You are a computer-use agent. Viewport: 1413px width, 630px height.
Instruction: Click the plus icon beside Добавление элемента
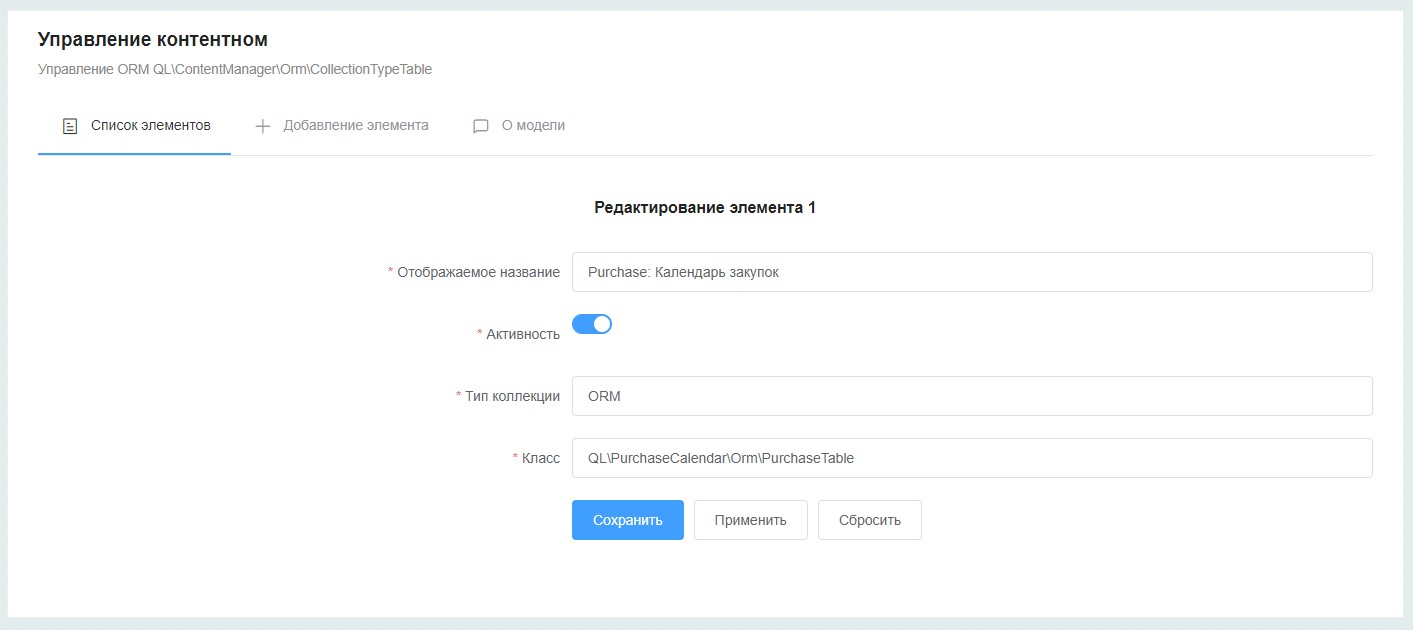tap(263, 126)
